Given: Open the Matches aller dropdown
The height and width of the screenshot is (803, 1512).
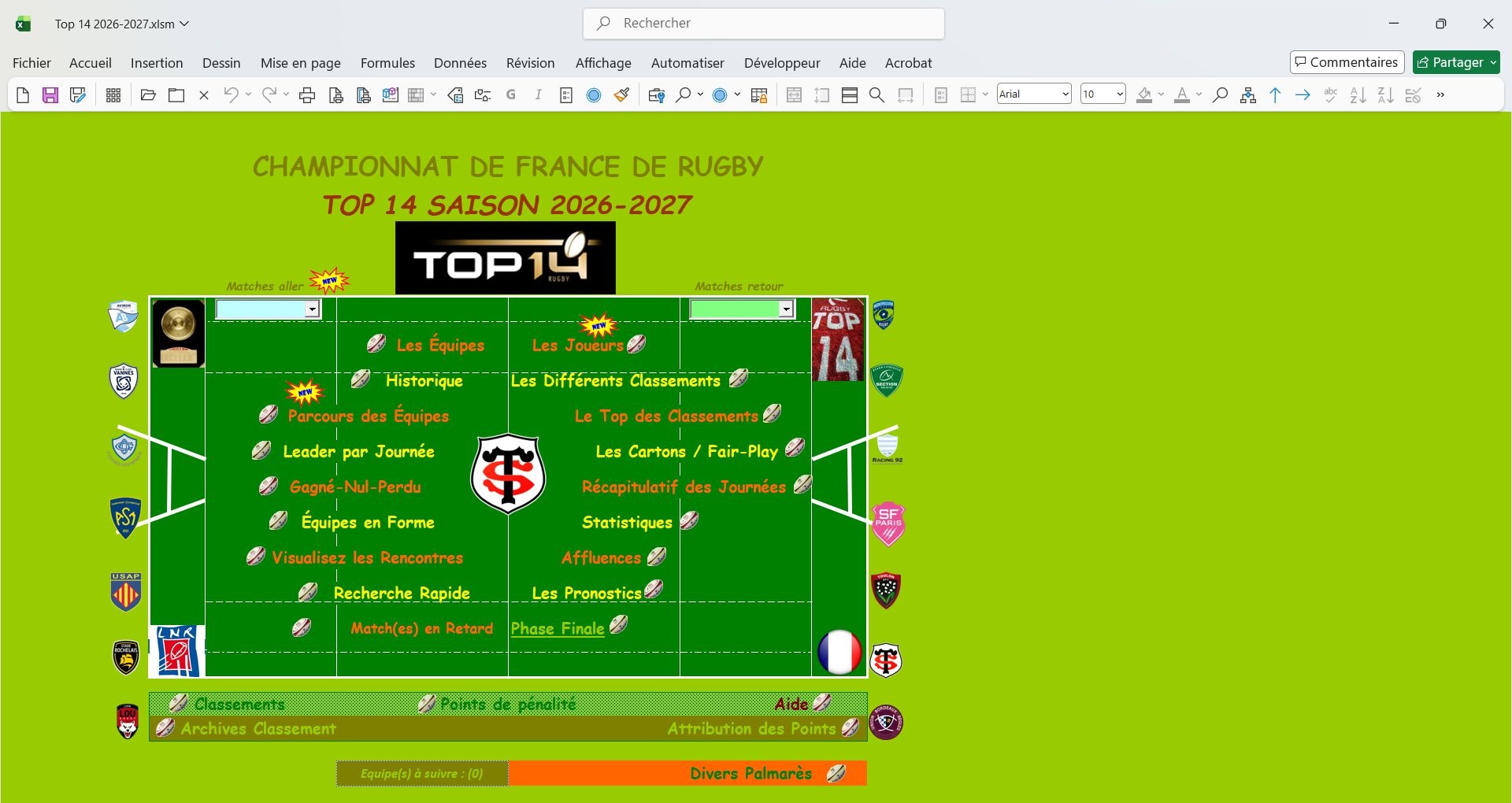Looking at the screenshot, I should tap(313, 309).
